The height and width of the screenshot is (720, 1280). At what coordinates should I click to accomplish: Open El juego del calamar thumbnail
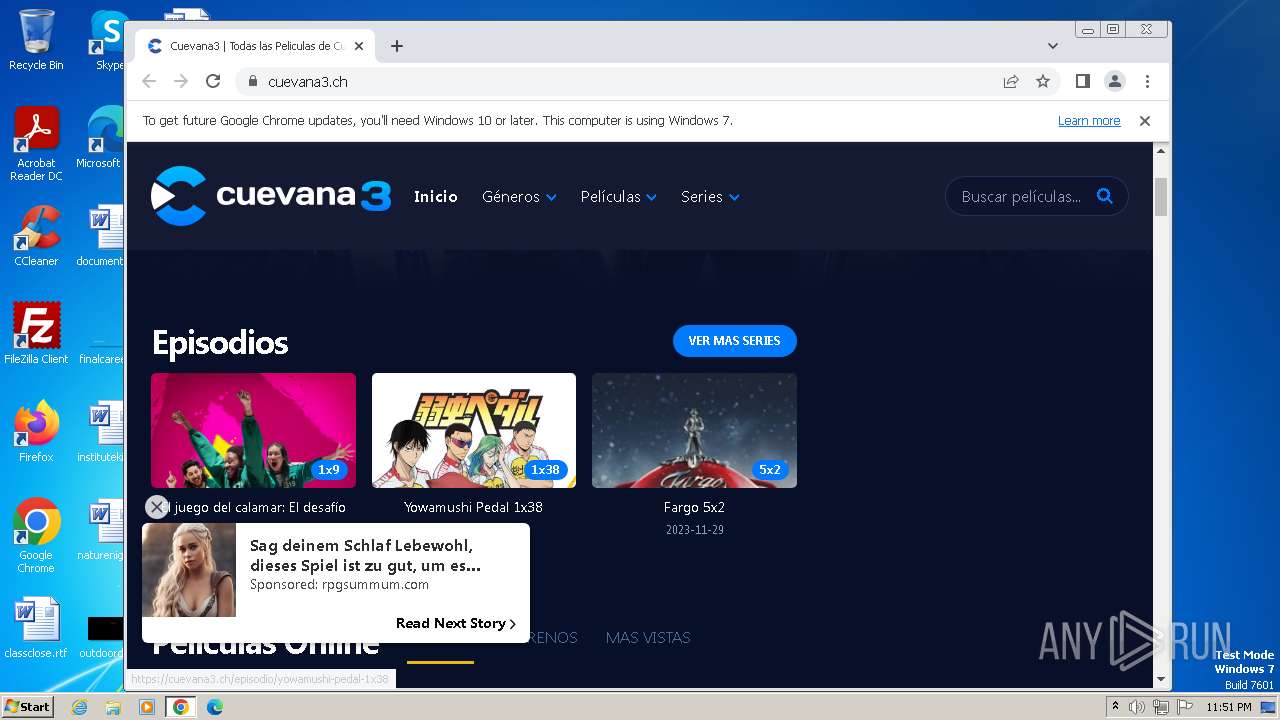[253, 430]
